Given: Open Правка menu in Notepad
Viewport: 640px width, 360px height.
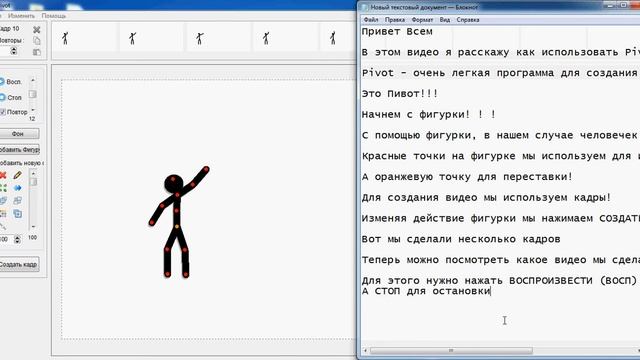Looking at the screenshot, I should [x=395, y=20].
